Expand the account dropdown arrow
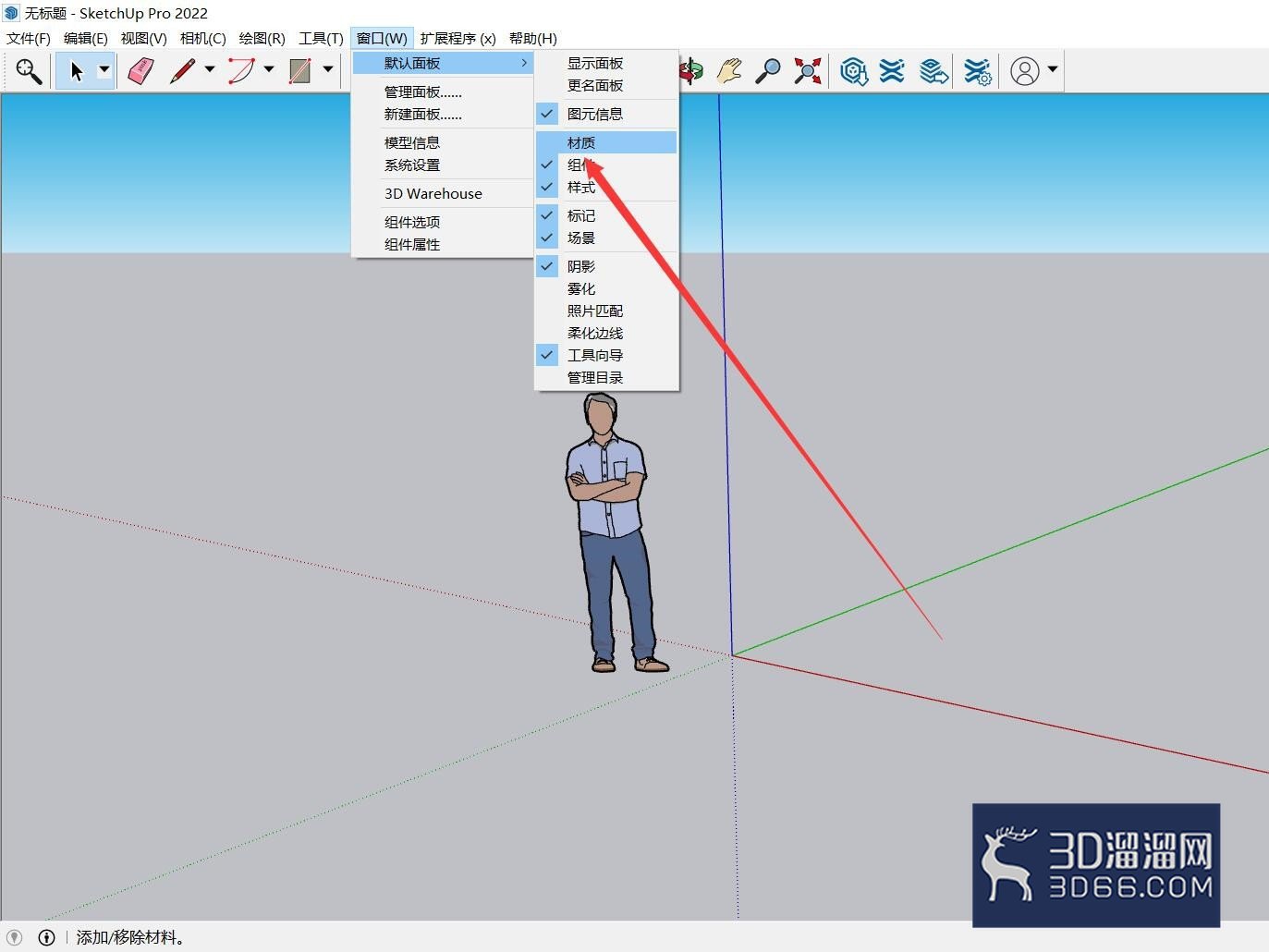 click(x=1053, y=69)
